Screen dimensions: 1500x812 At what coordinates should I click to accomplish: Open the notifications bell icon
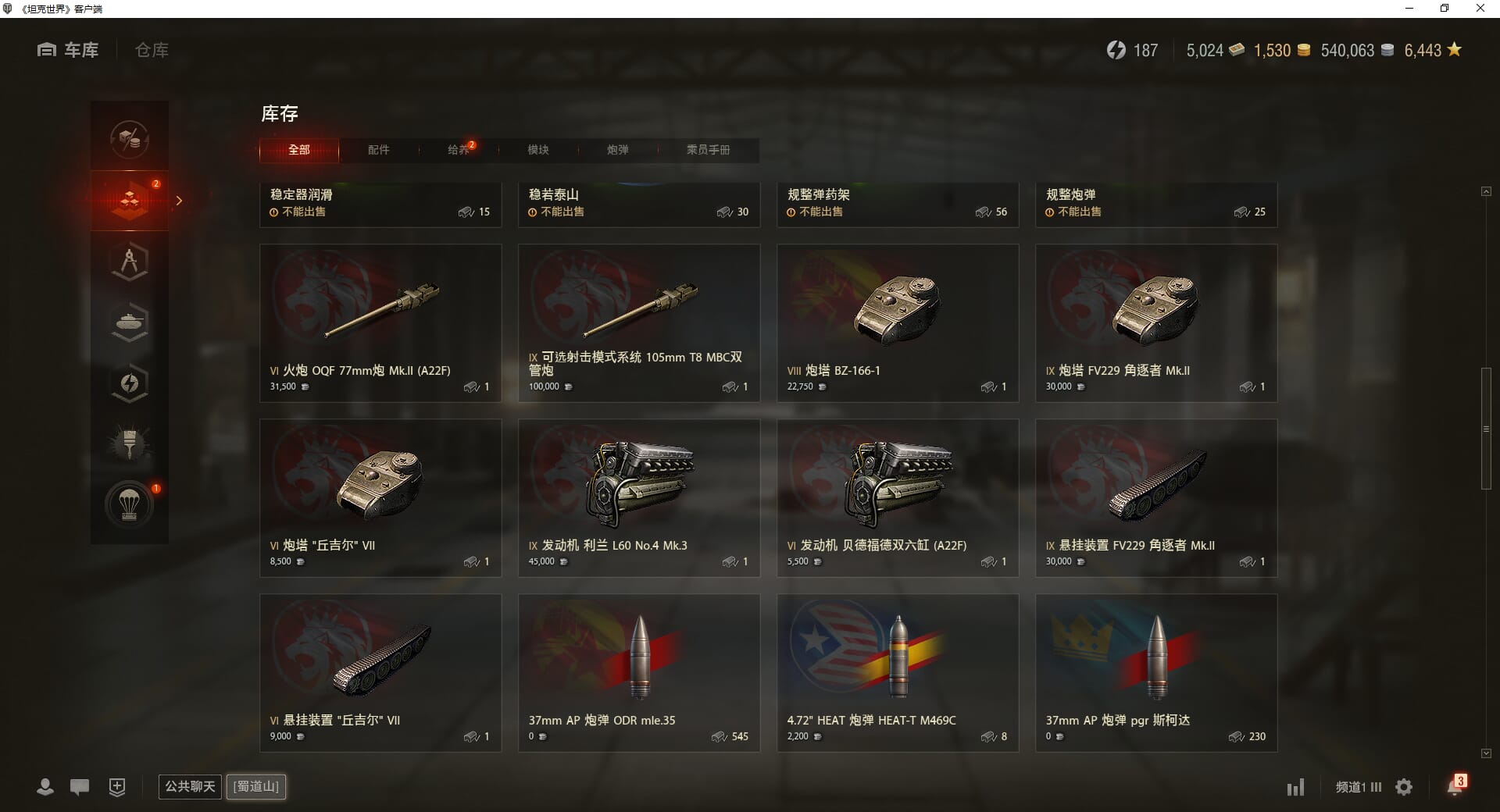[1455, 786]
